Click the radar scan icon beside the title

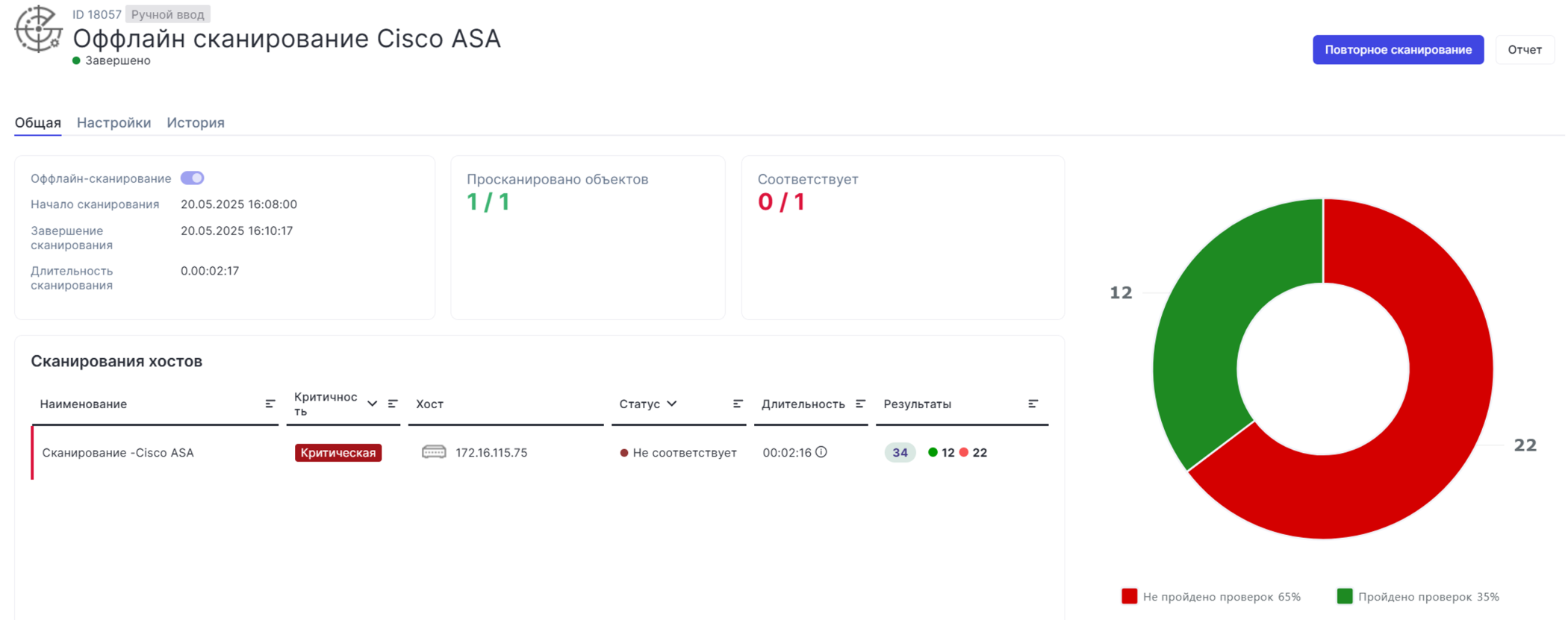pos(38,30)
